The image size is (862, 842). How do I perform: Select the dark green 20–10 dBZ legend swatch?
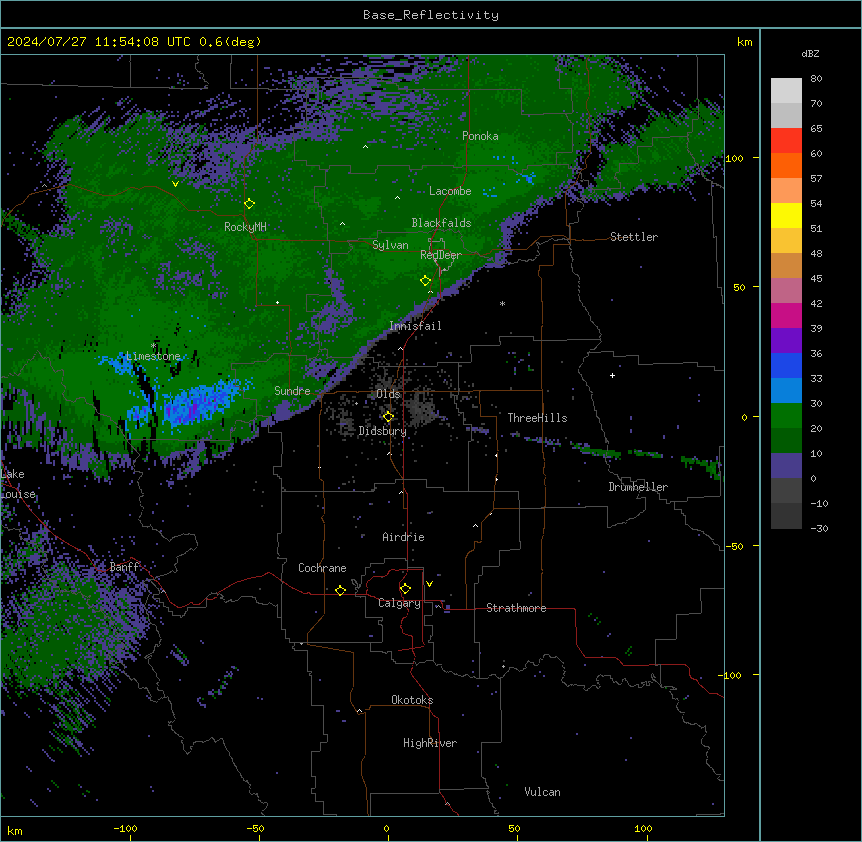point(786,441)
